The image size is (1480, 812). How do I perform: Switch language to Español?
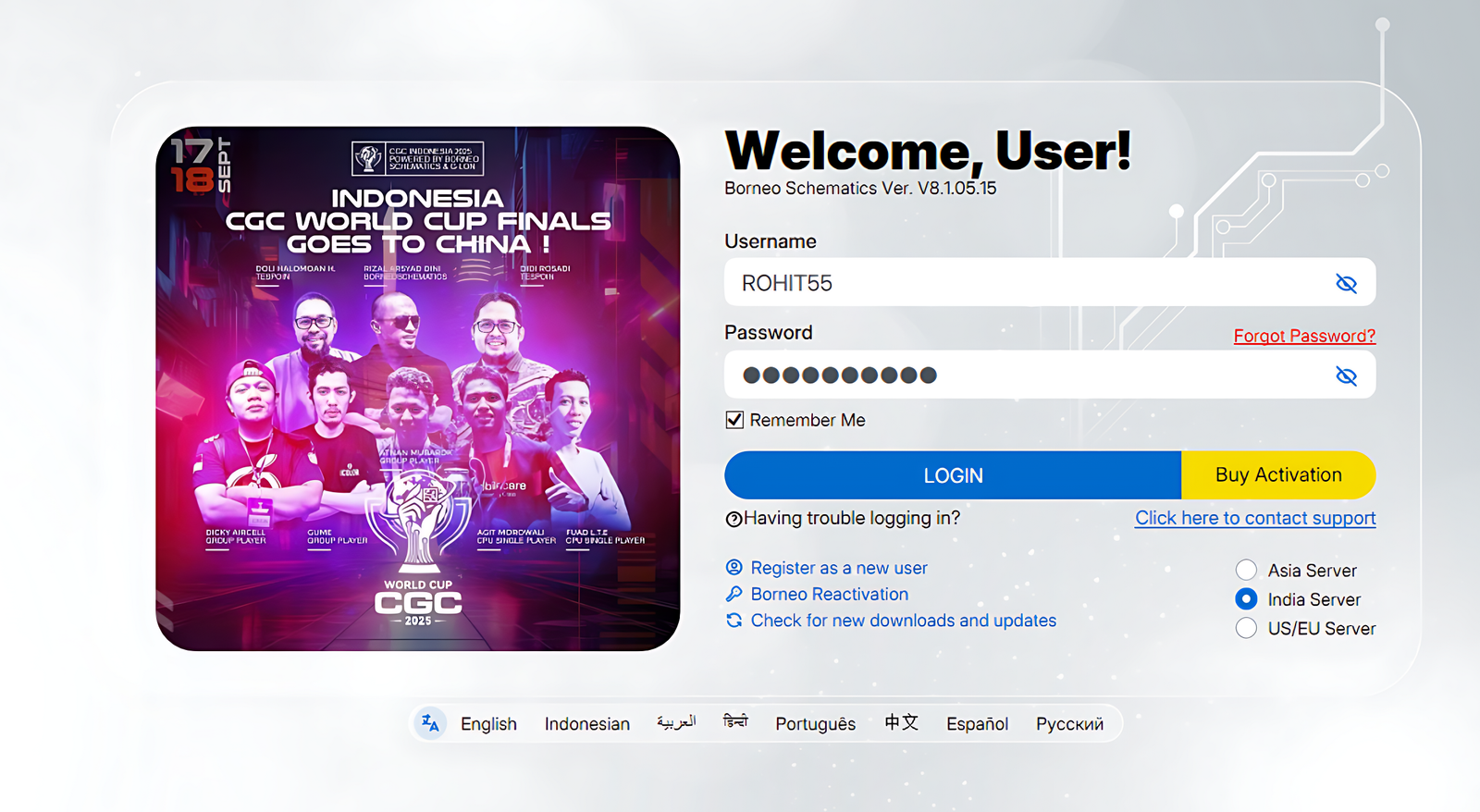(x=977, y=724)
